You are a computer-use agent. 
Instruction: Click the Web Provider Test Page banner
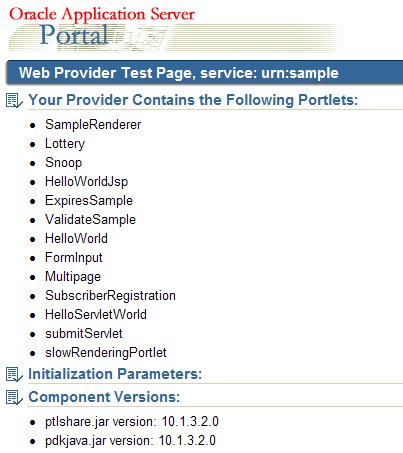205,73
